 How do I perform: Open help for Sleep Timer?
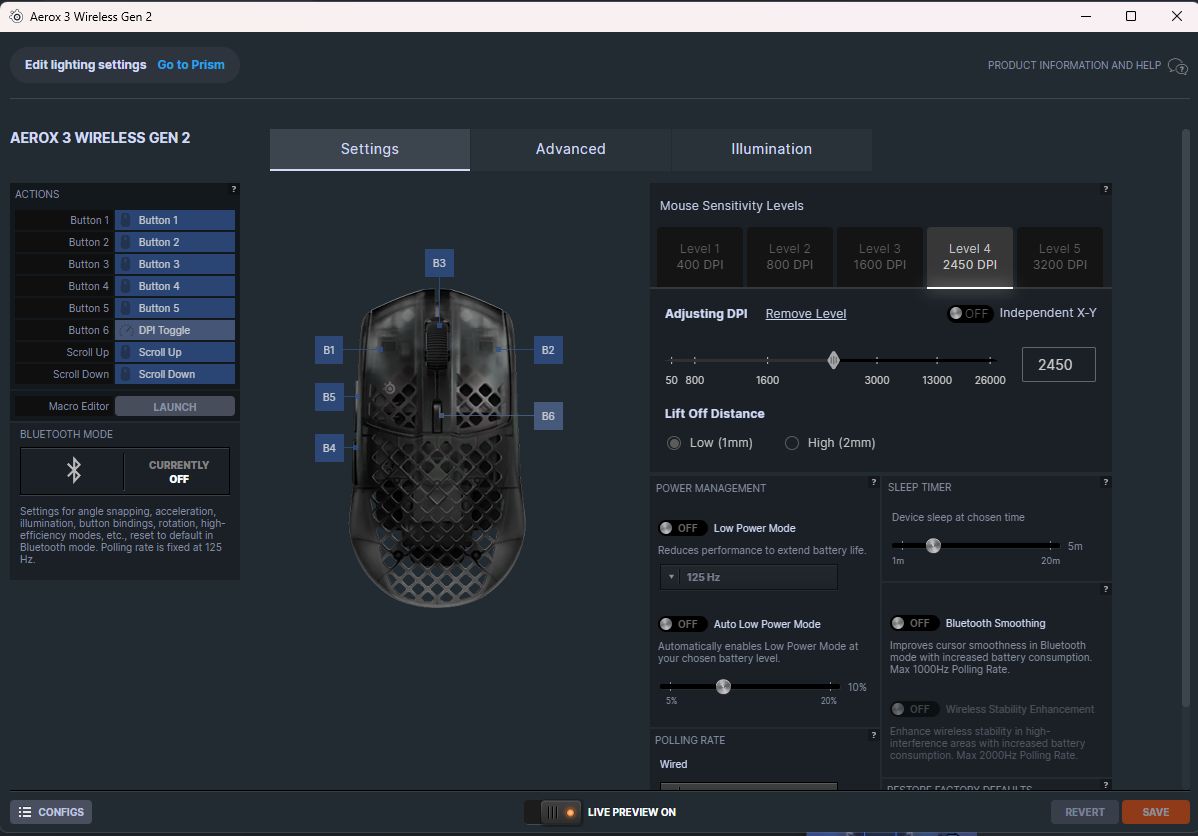click(x=1105, y=482)
